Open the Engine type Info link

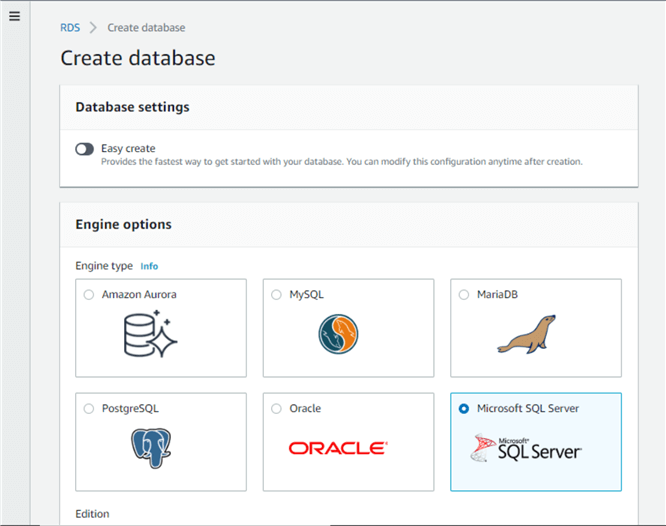pyautogui.click(x=149, y=266)
